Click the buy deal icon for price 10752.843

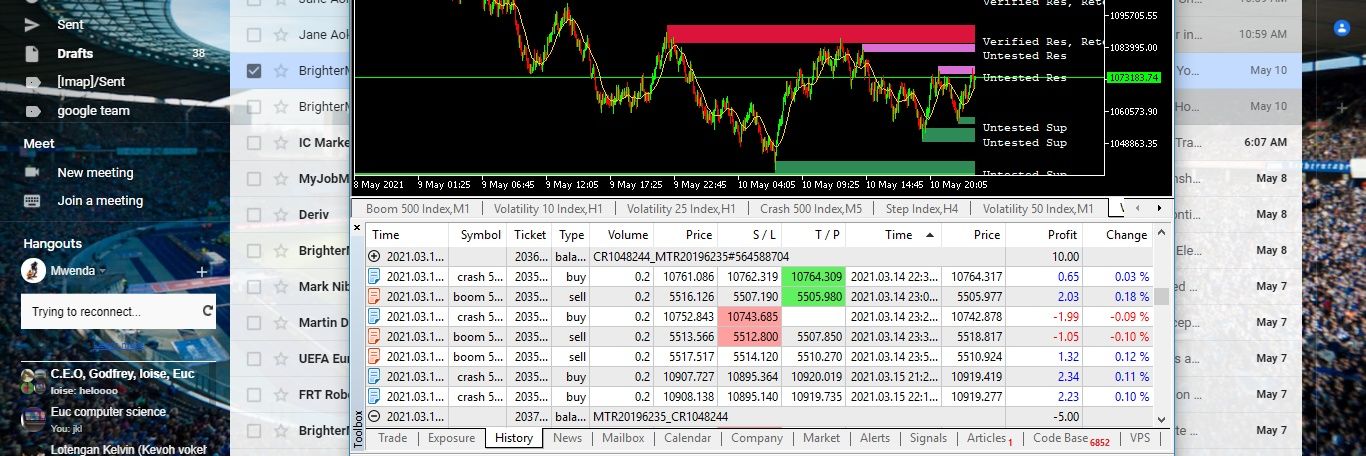click(375, 317)
